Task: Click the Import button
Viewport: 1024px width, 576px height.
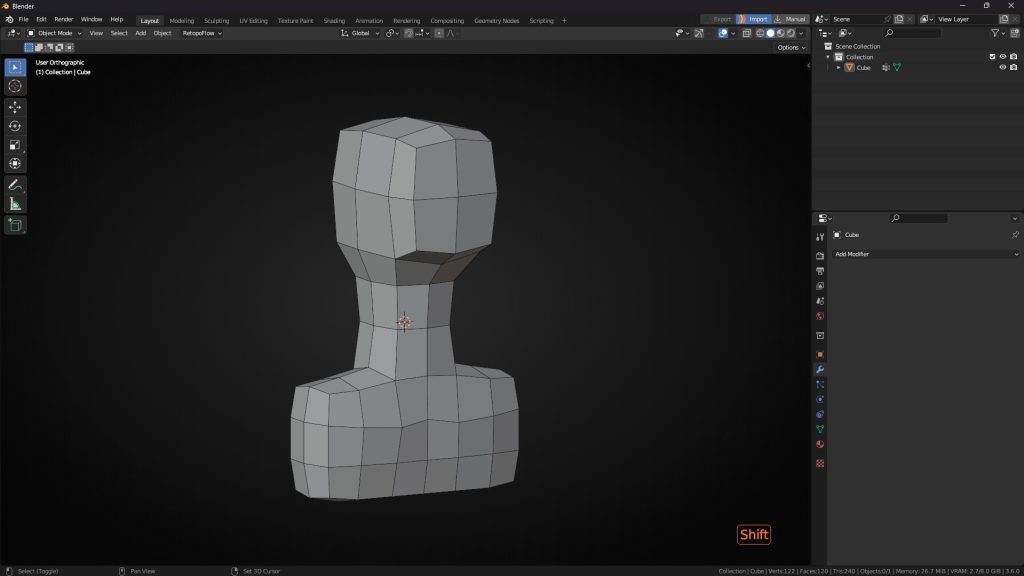Action: (x=754, y=20)
